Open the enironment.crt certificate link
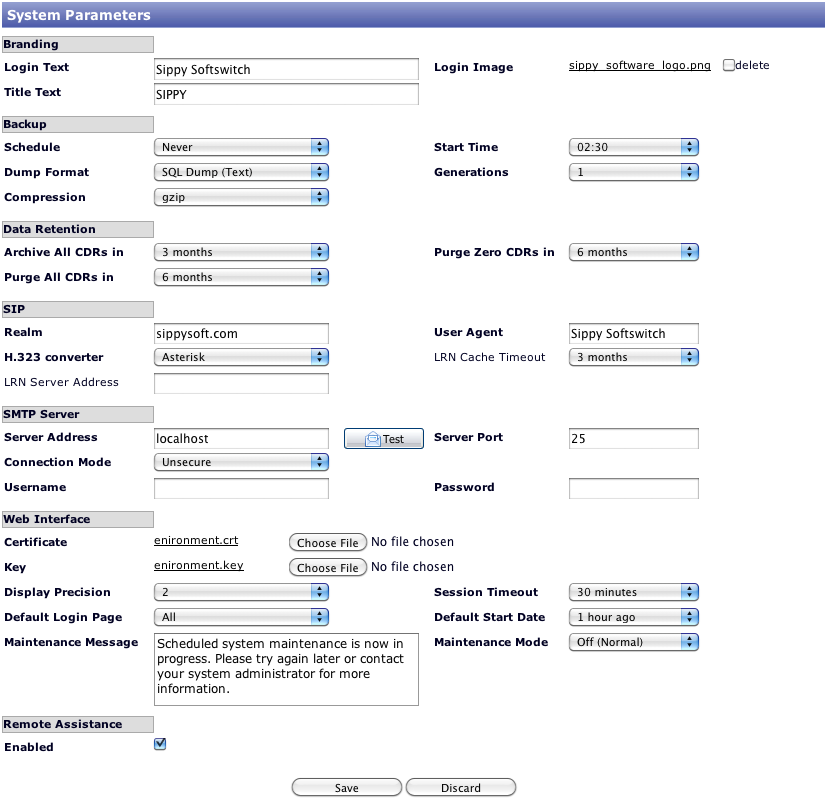Viewport: 825px width, 802px height. (196, 541)
